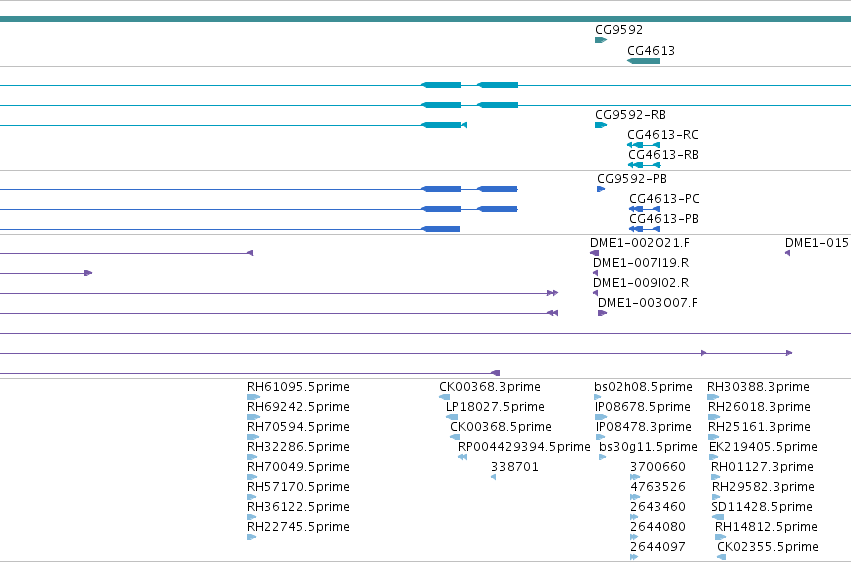
Task: Select EST RH26018.3prime
Action: point(714,417)
